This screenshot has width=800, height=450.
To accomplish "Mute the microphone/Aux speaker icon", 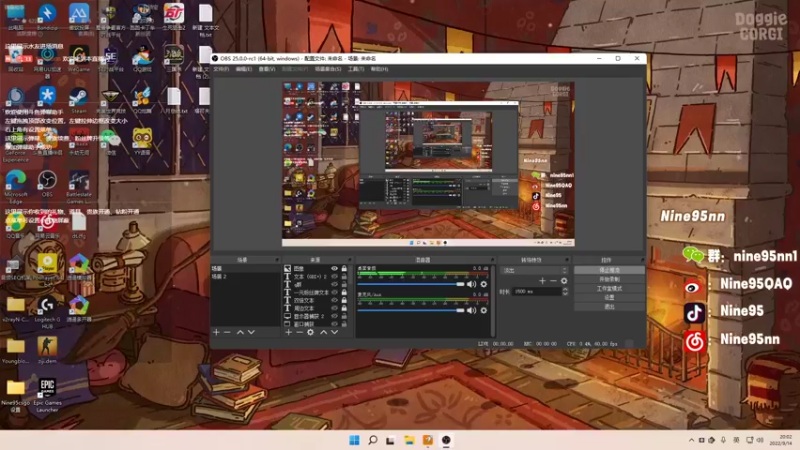I will (471, 310).
